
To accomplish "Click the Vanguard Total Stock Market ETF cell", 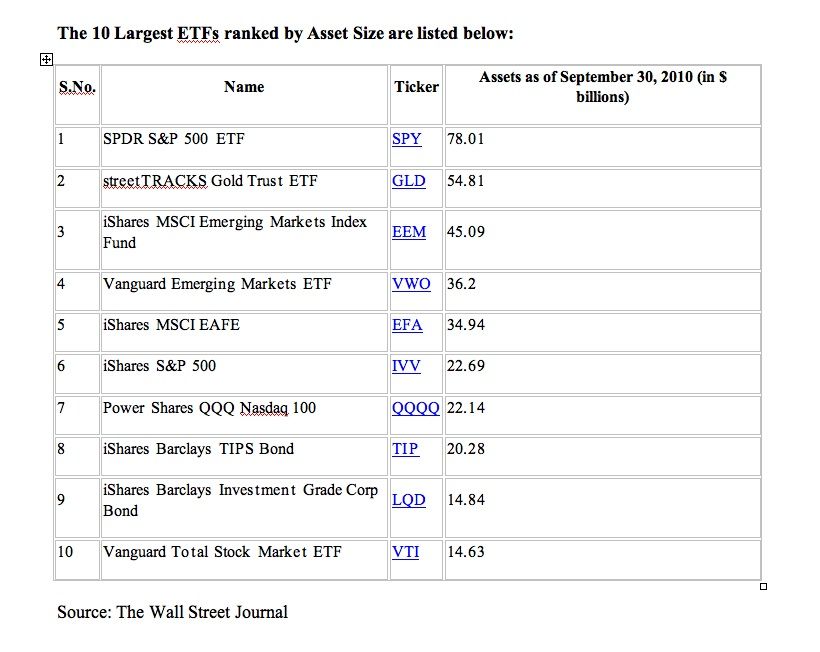I will (x=244, y=559).
